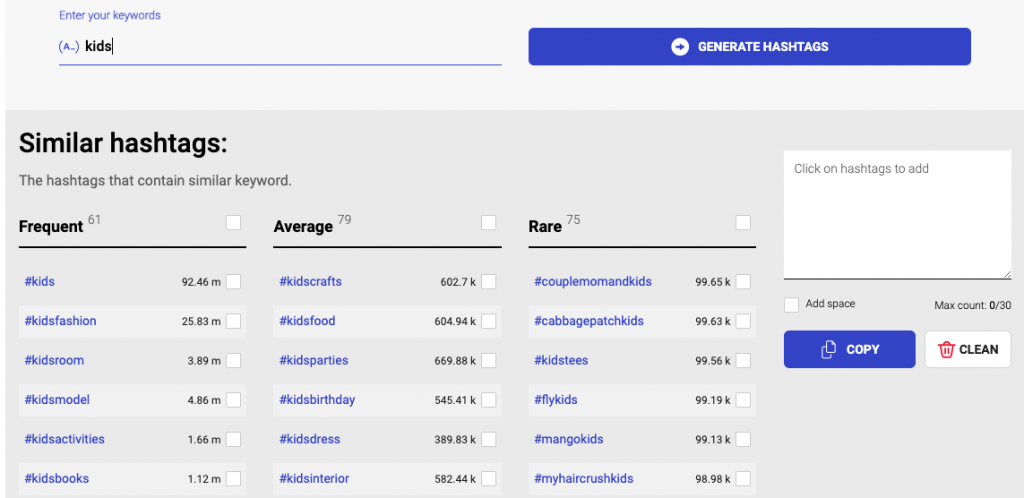
Task: Open the #kids hashtag link
Action: point(40,282)
